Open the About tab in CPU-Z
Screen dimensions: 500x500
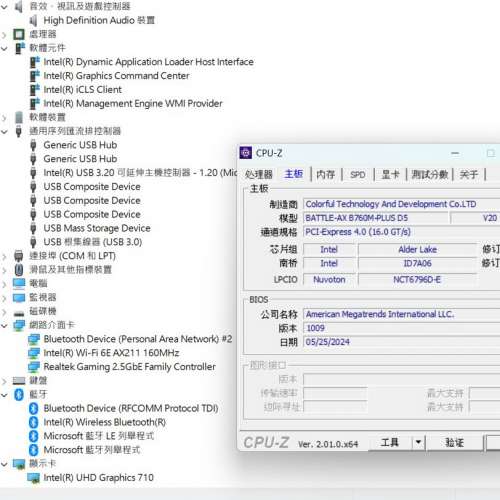pos(469,174)
